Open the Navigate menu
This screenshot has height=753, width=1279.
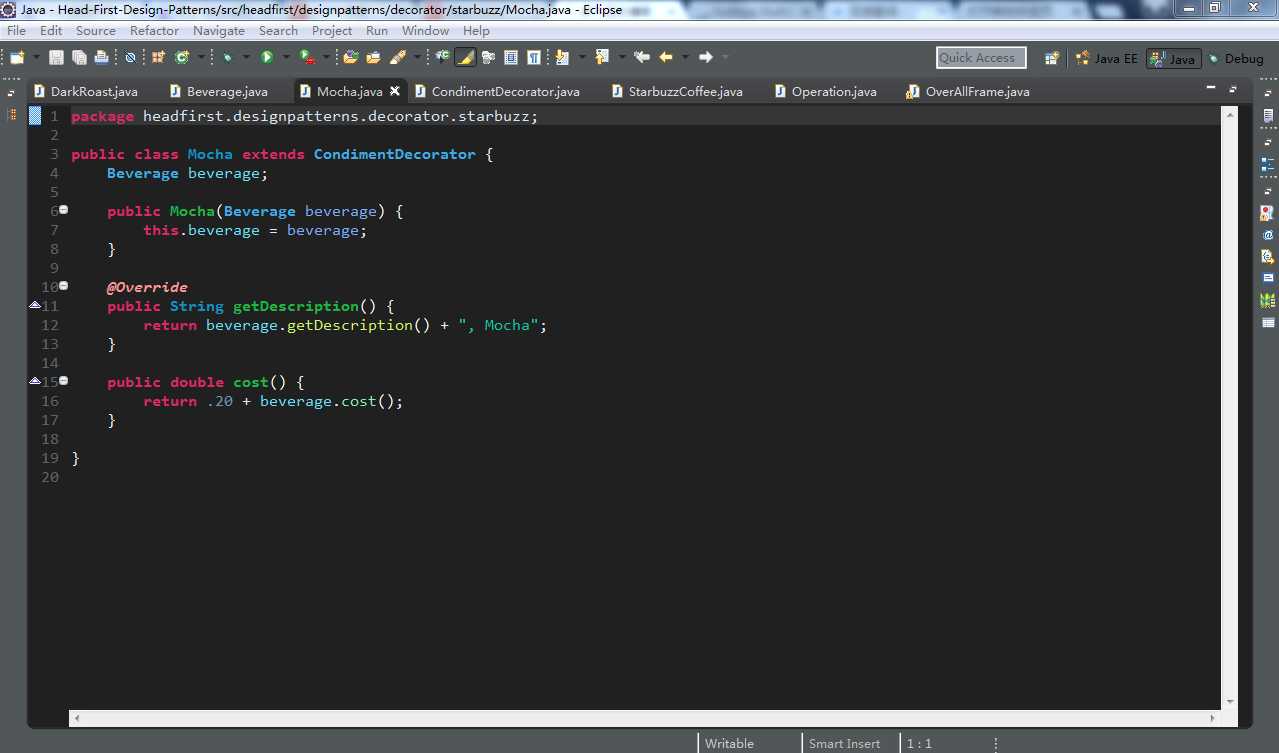219,31
